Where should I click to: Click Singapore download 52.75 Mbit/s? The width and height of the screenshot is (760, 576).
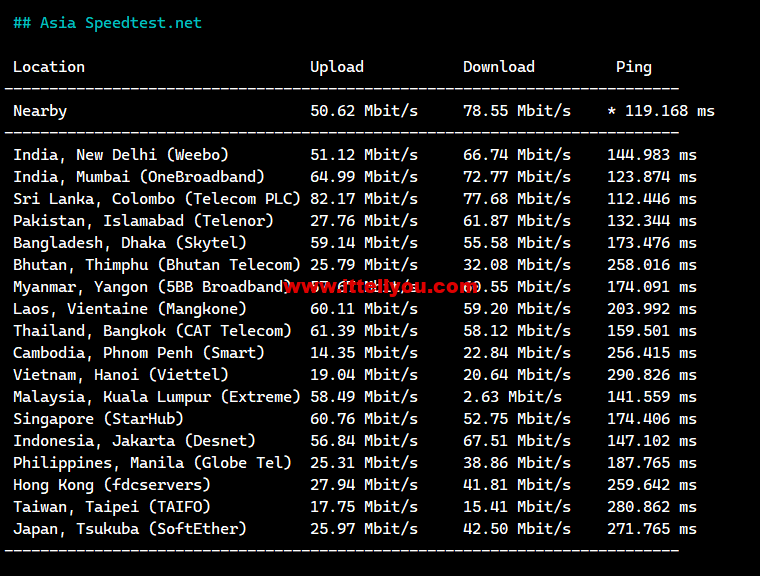pos(517,419)
